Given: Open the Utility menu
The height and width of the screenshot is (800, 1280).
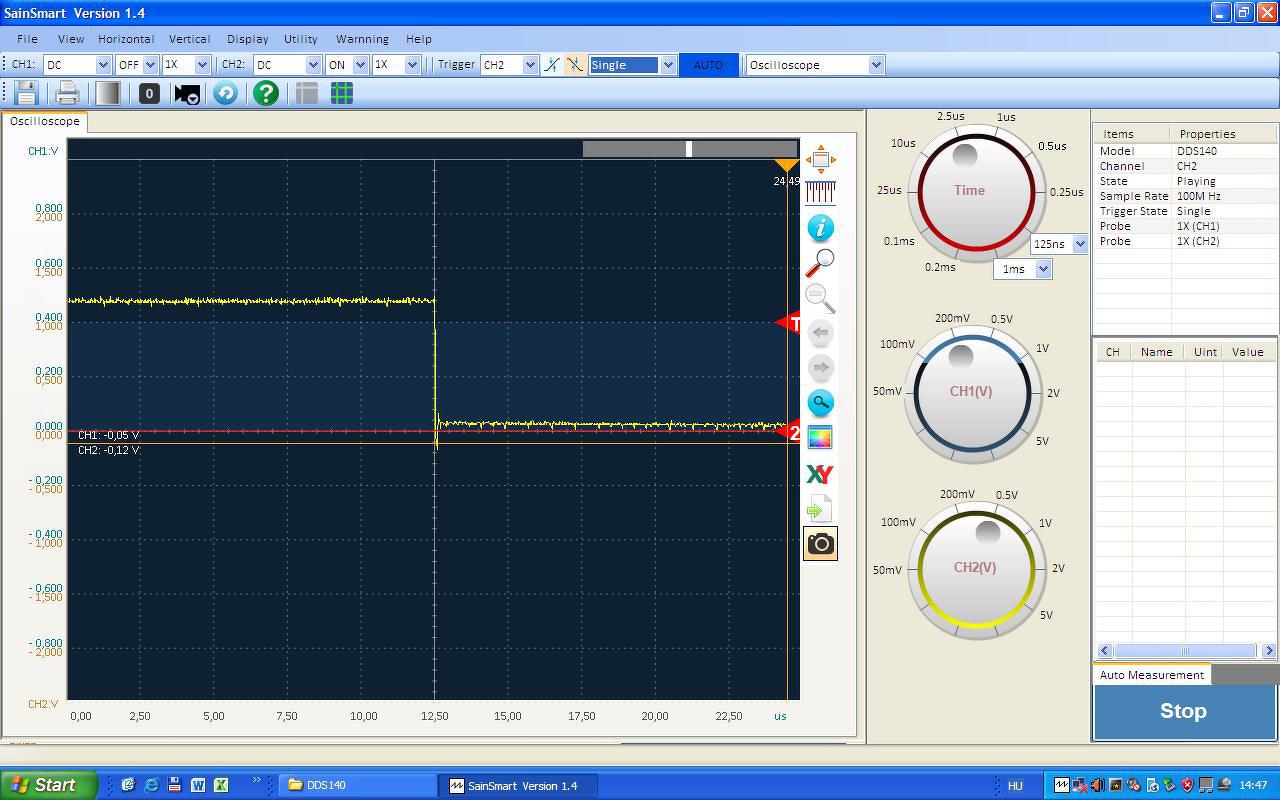Looking at the screenshot, I should tap(300, 39).
